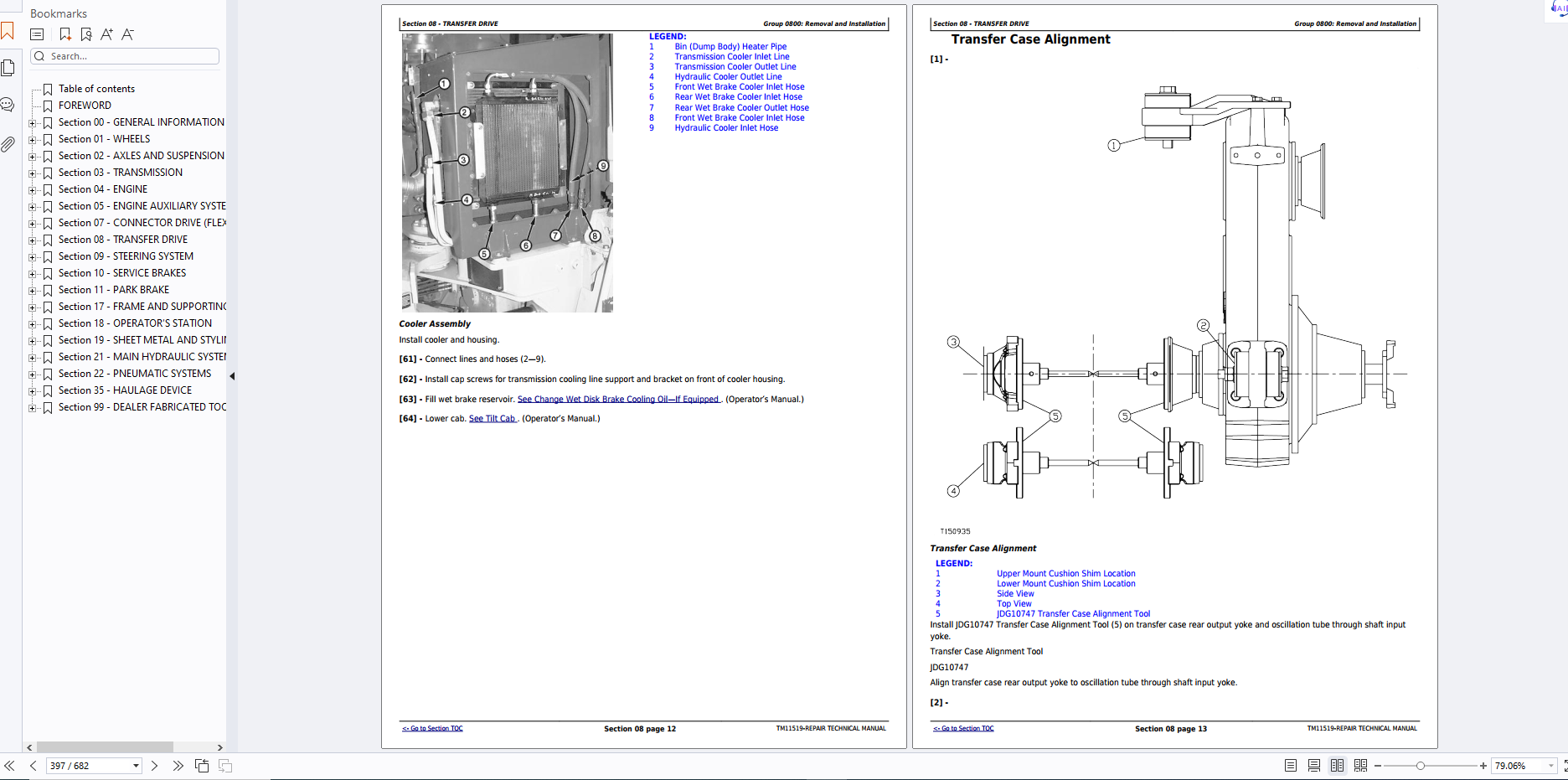Jump to the last page
Viewport: 1568px width, 780px height.
tap(178, 766)
